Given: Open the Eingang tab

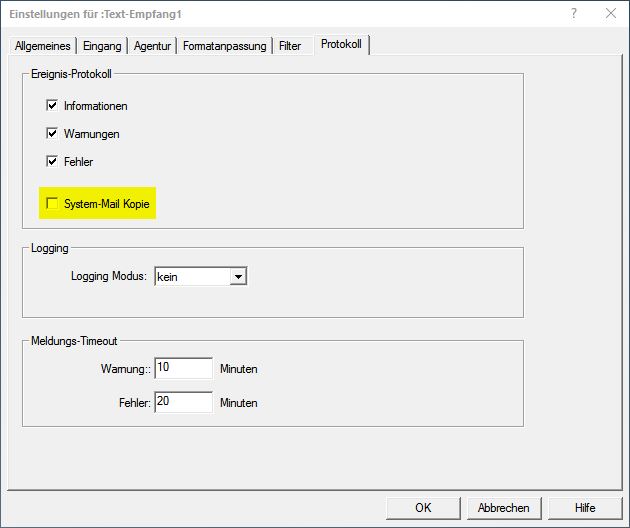Looking at the screenshot, I should click(x=102, y=46).
